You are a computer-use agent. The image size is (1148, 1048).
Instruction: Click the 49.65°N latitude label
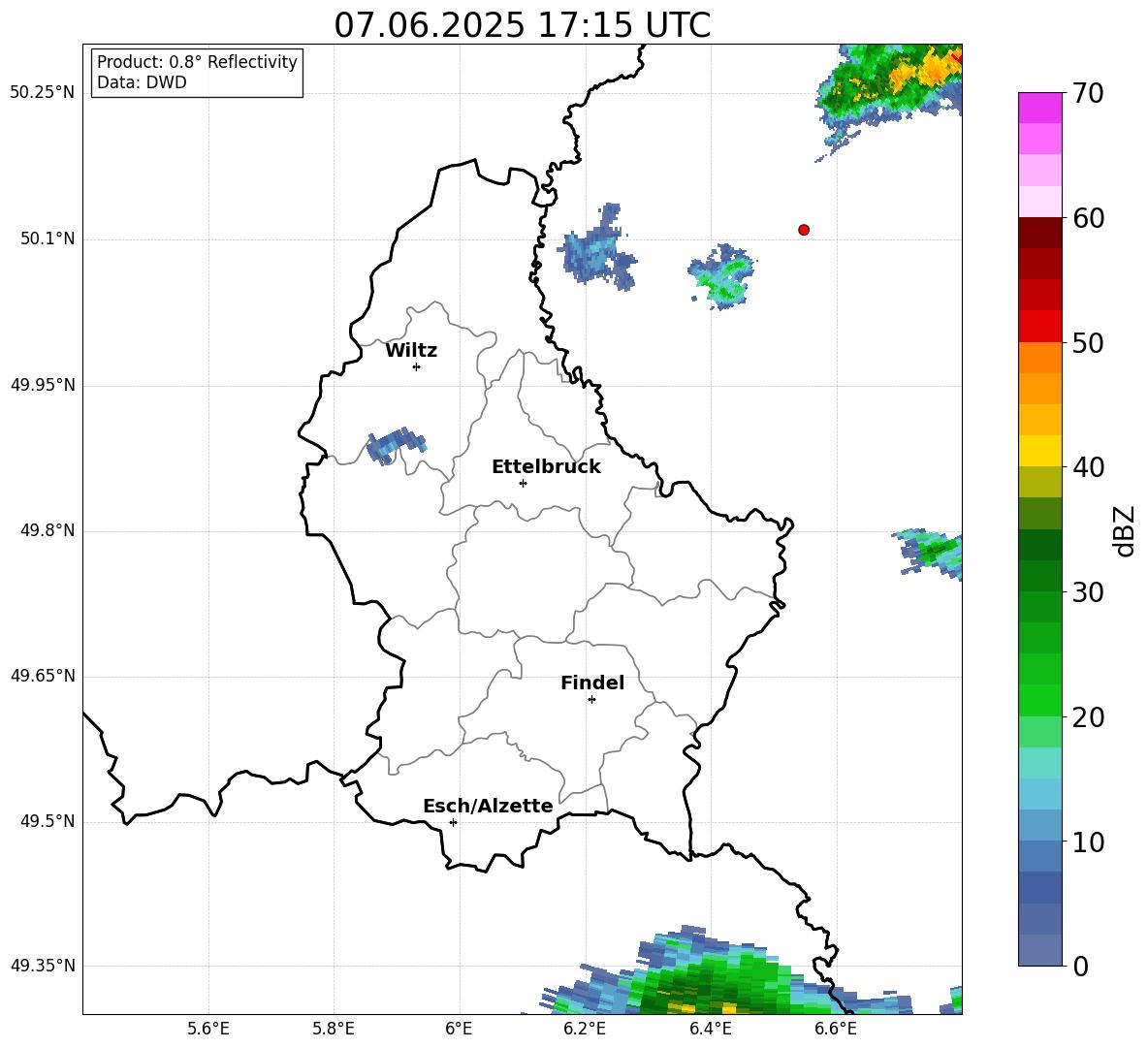coord(42,676)
